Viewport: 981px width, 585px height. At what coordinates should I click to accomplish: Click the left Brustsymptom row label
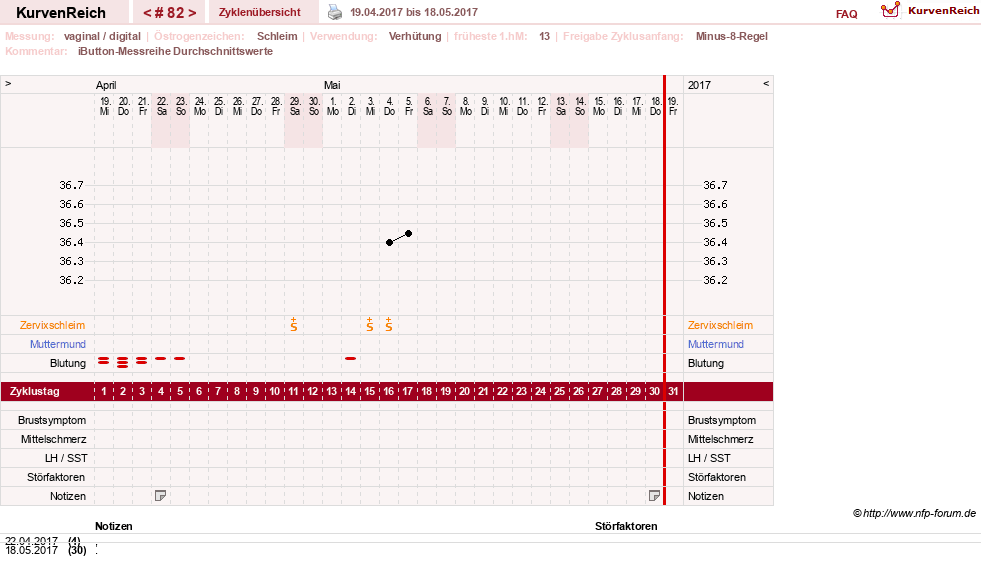tap(52, 420)
